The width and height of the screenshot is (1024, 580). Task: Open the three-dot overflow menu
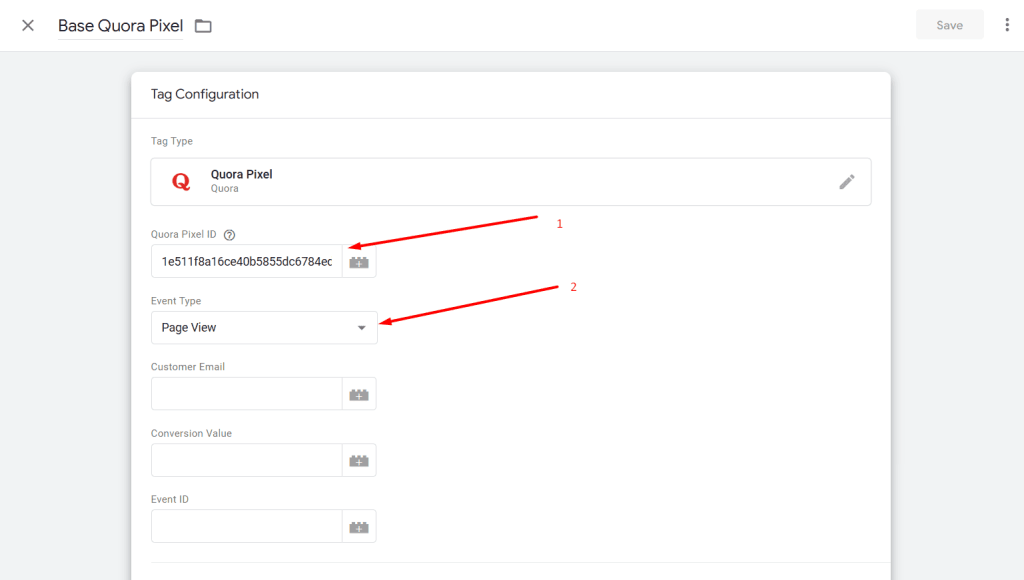(x=1007, y=23)
